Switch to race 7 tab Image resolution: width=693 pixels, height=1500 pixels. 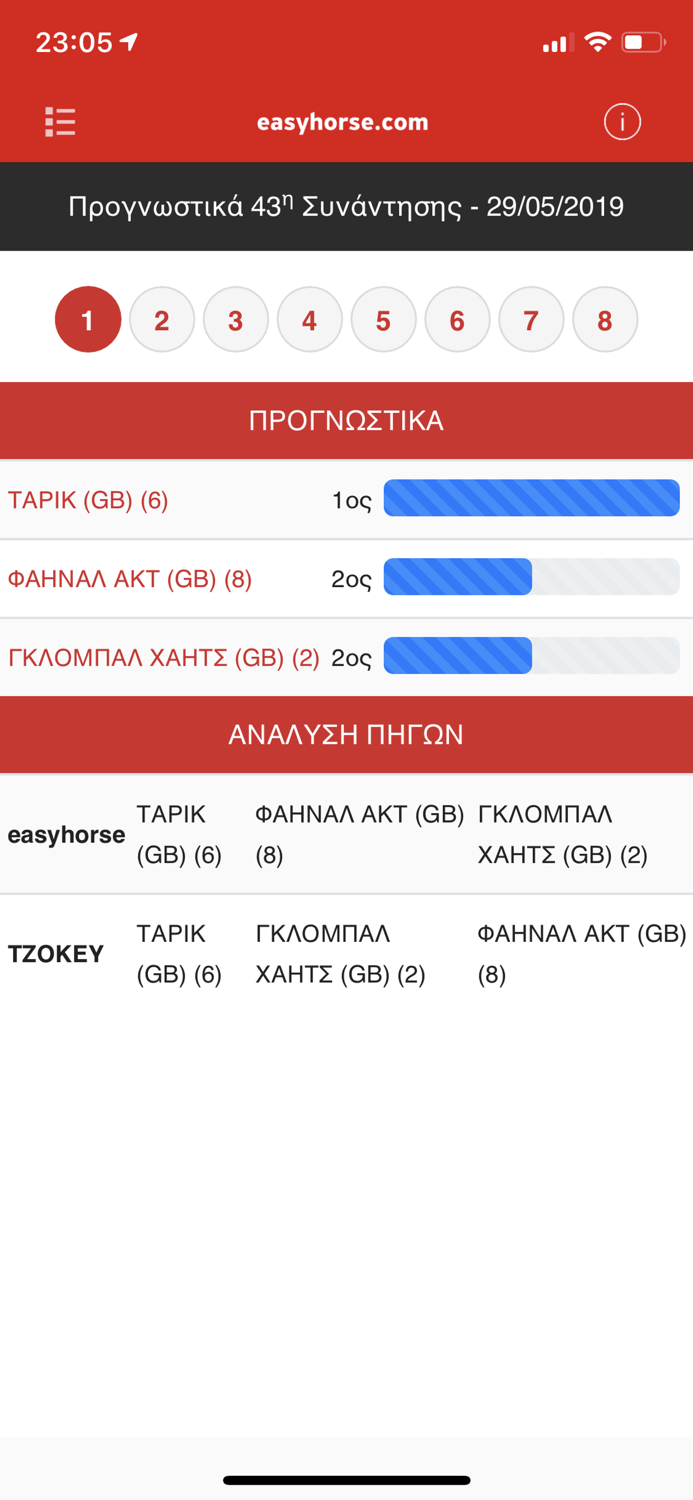(x=531, y=319)
